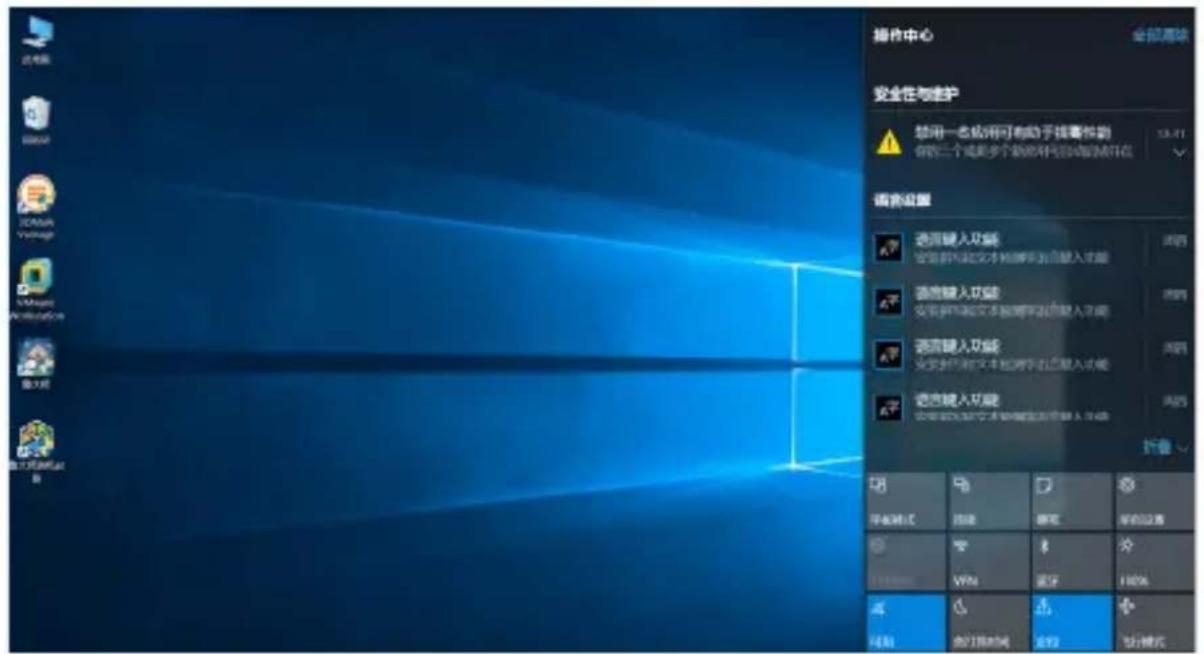
Task: Open the Recycle Bin desktop icon
Action: coord(37,121)
